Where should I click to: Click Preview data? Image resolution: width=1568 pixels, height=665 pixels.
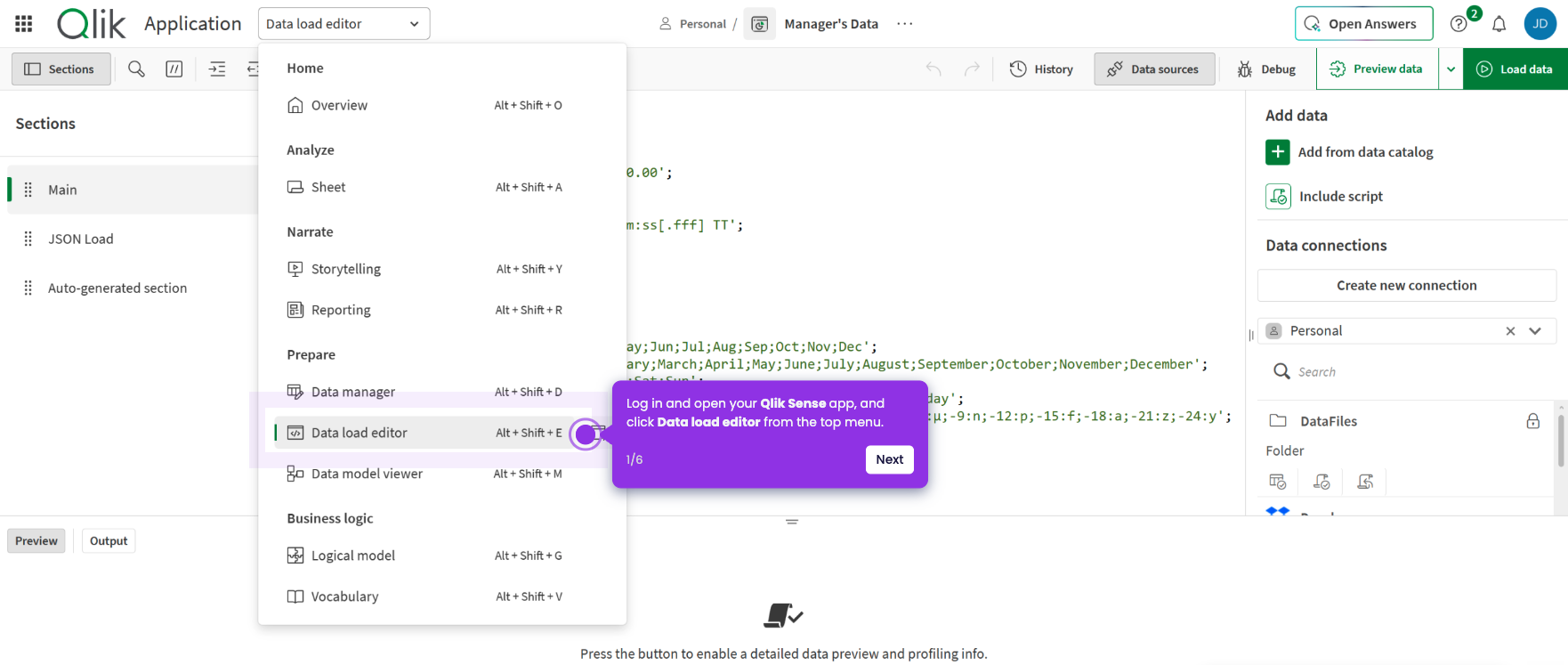point(1377,69)
